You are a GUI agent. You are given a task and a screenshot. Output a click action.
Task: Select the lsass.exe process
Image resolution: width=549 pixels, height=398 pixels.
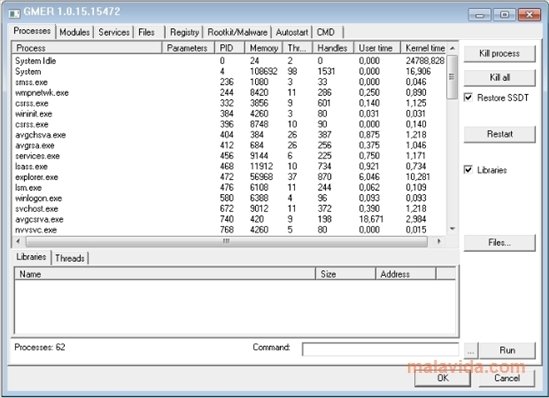[x=229, y=166]
